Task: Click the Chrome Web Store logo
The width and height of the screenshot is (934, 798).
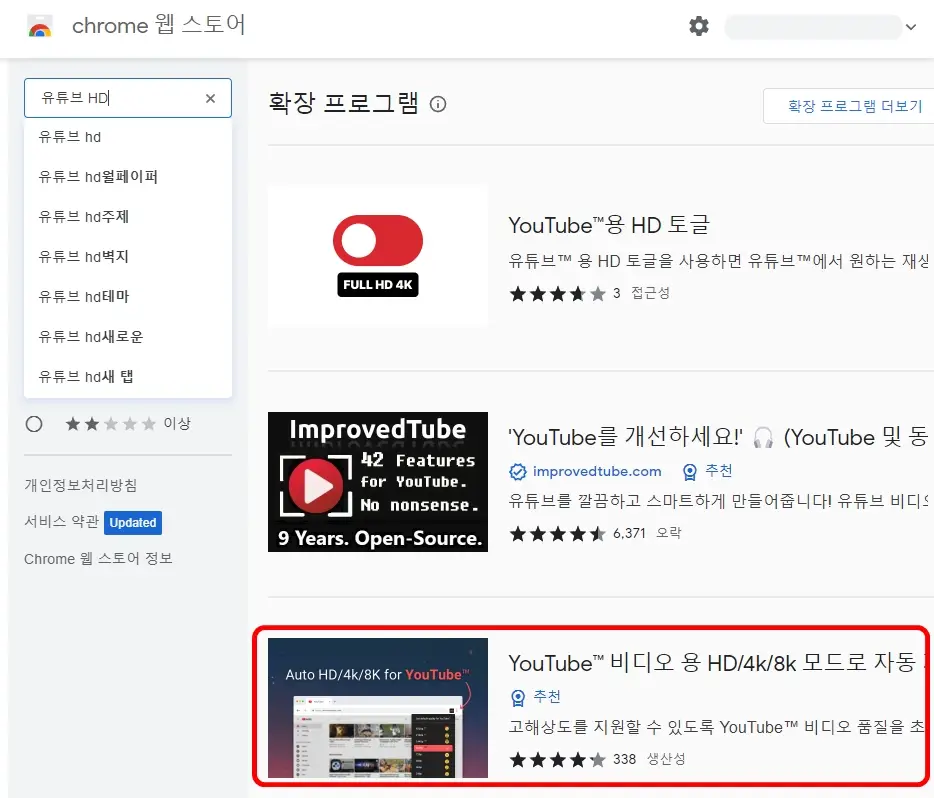Action: tap(40, 27)
